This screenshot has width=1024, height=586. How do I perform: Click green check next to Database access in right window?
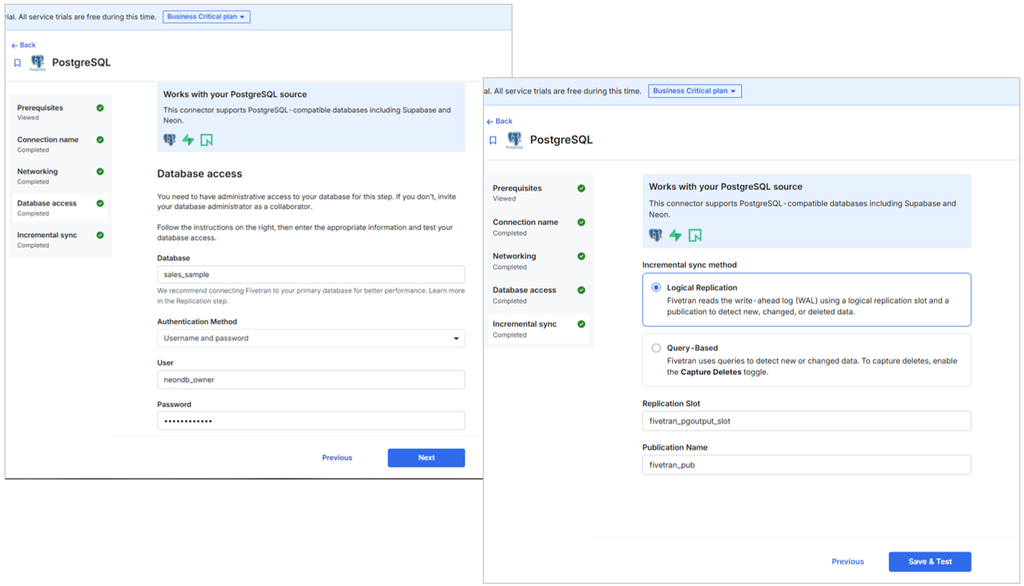[581, 290]
